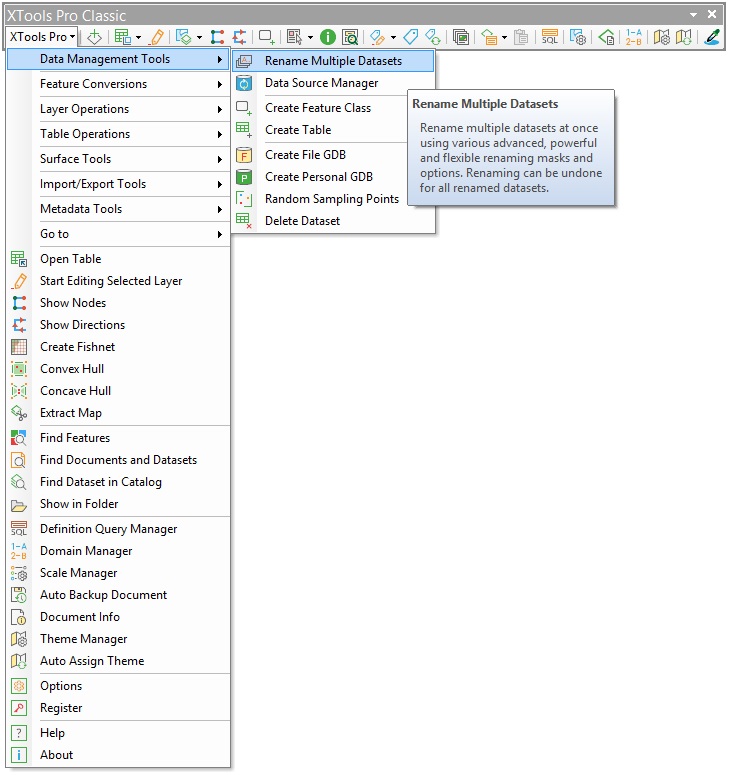Select Data Management Tools menu item

[119, 59]
